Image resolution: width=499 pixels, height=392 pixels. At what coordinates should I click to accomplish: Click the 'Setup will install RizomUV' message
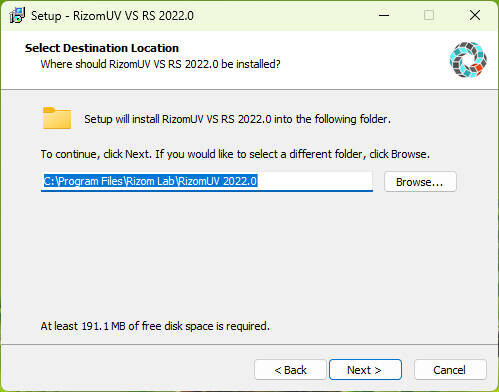pyautogui.click(x=237, y=119)
